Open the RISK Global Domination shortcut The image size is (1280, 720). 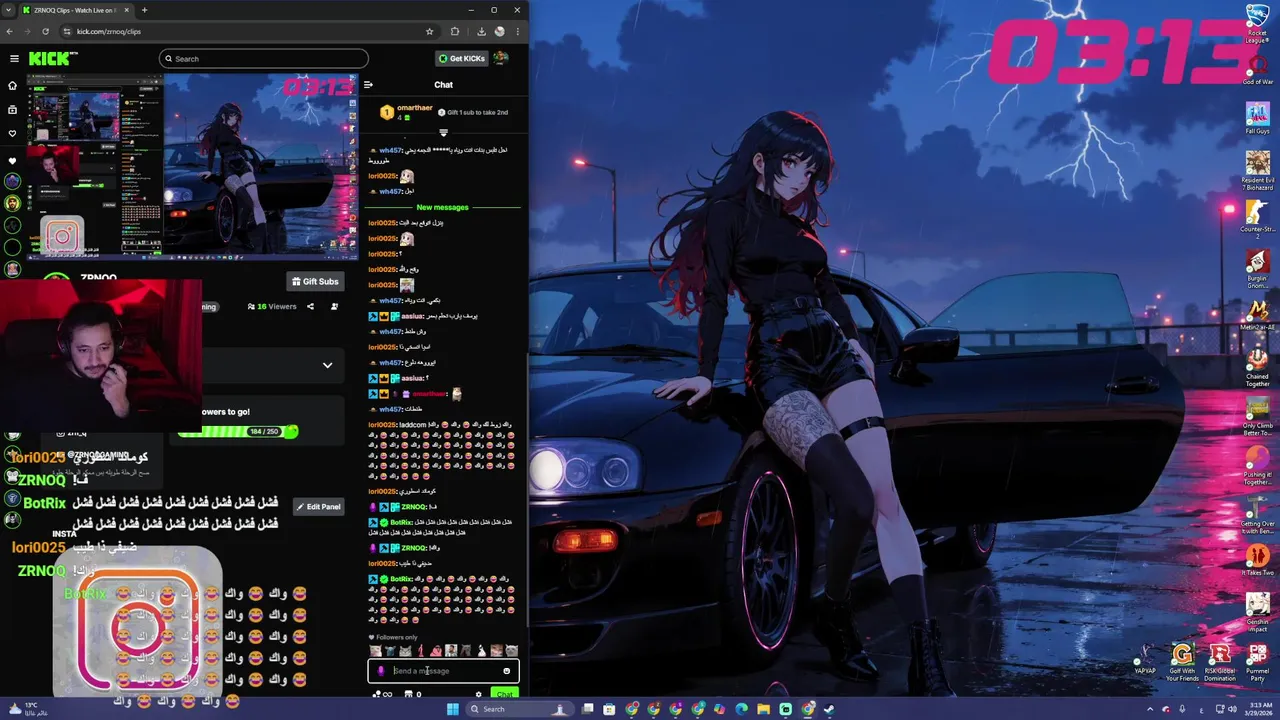point(1220,662)
